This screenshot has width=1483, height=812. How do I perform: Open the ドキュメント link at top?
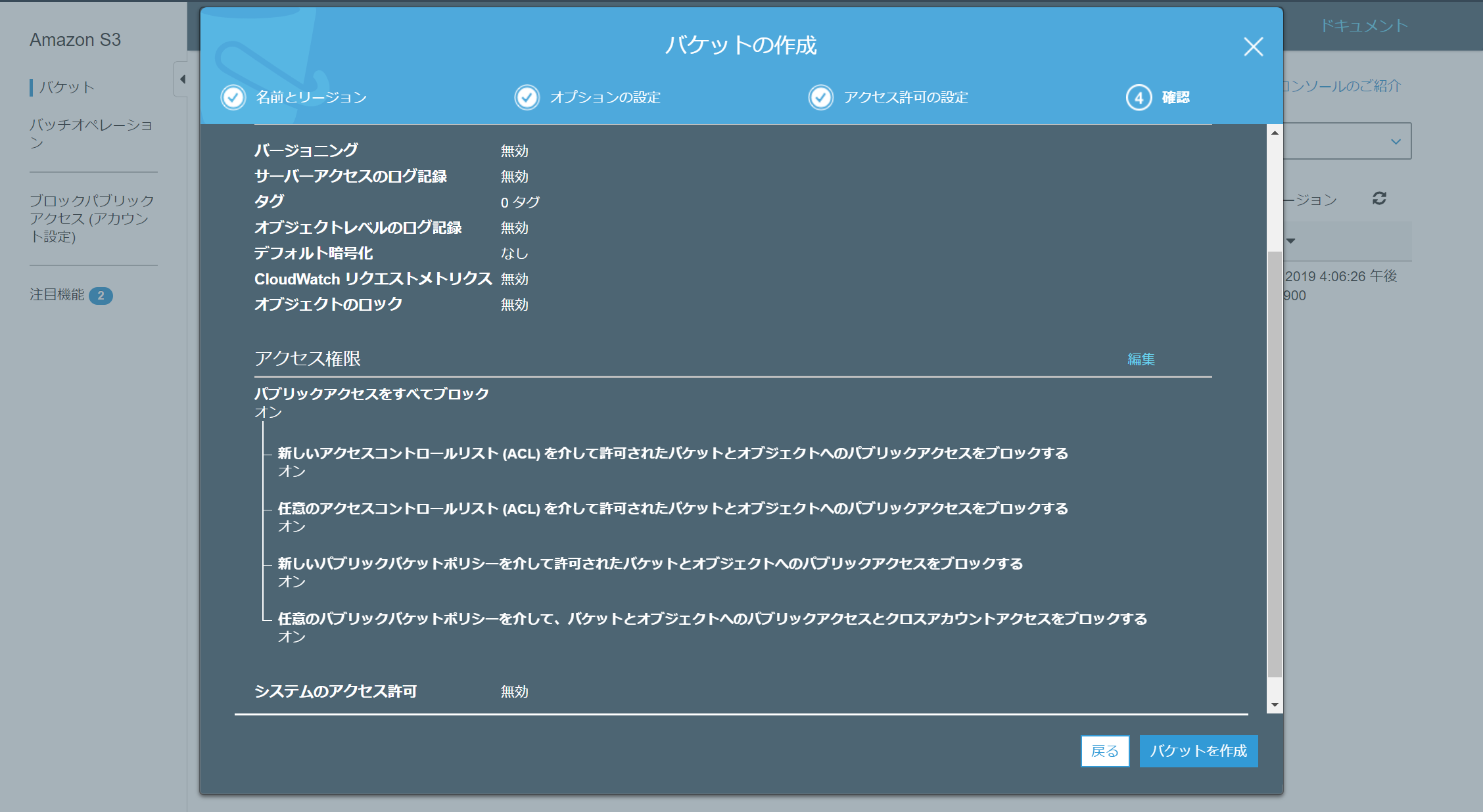click(1363, 26)
